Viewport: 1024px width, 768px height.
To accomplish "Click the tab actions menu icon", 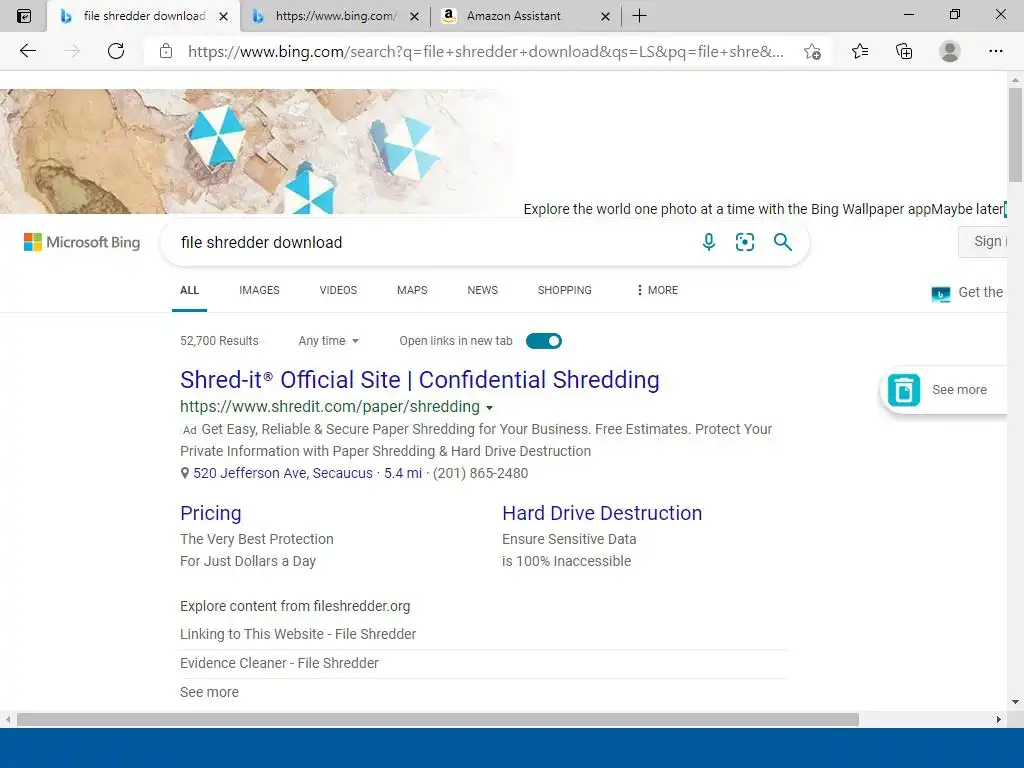I will pos(24,16).
